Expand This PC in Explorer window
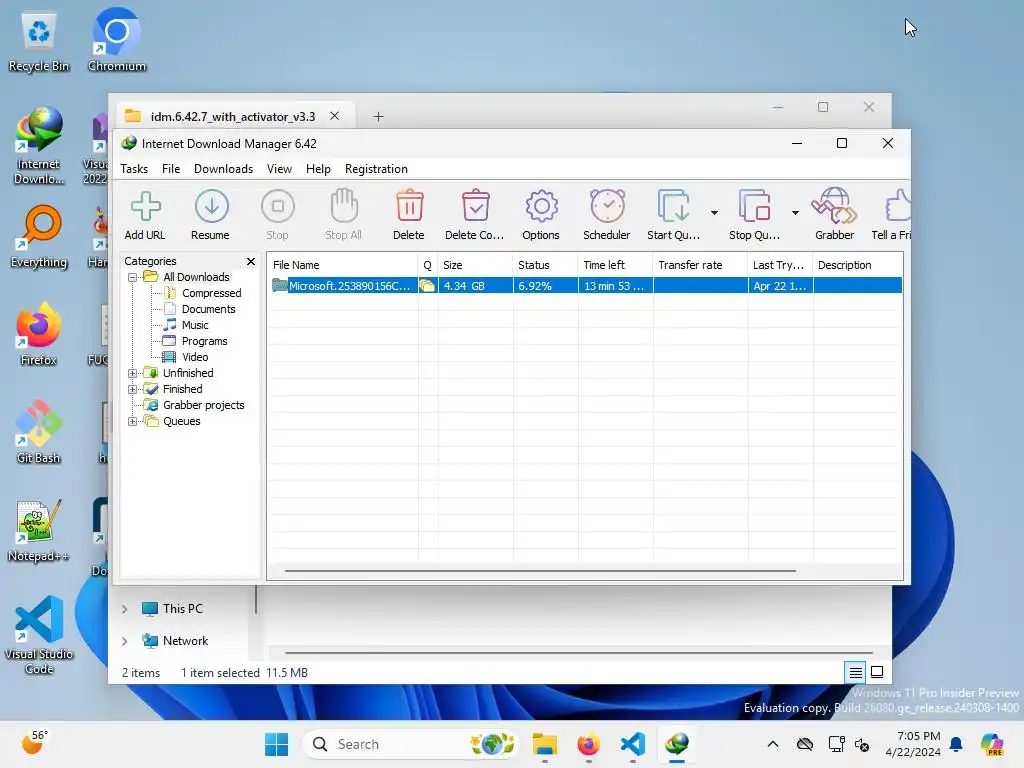Viewport: 1024px width, 768px height. 125,609
